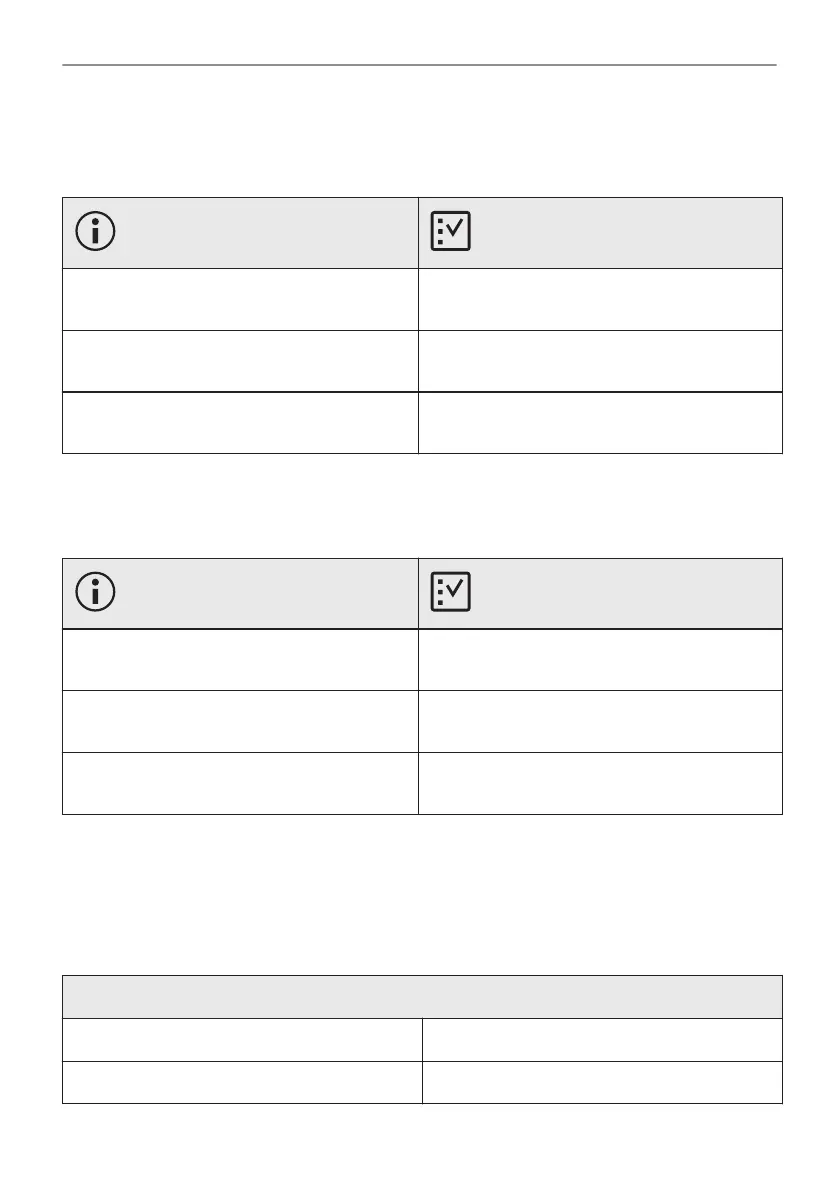The width and height of the screenshot is (839, 1191).
Task: Select second table's last row right cell
Action: (600, 783)
